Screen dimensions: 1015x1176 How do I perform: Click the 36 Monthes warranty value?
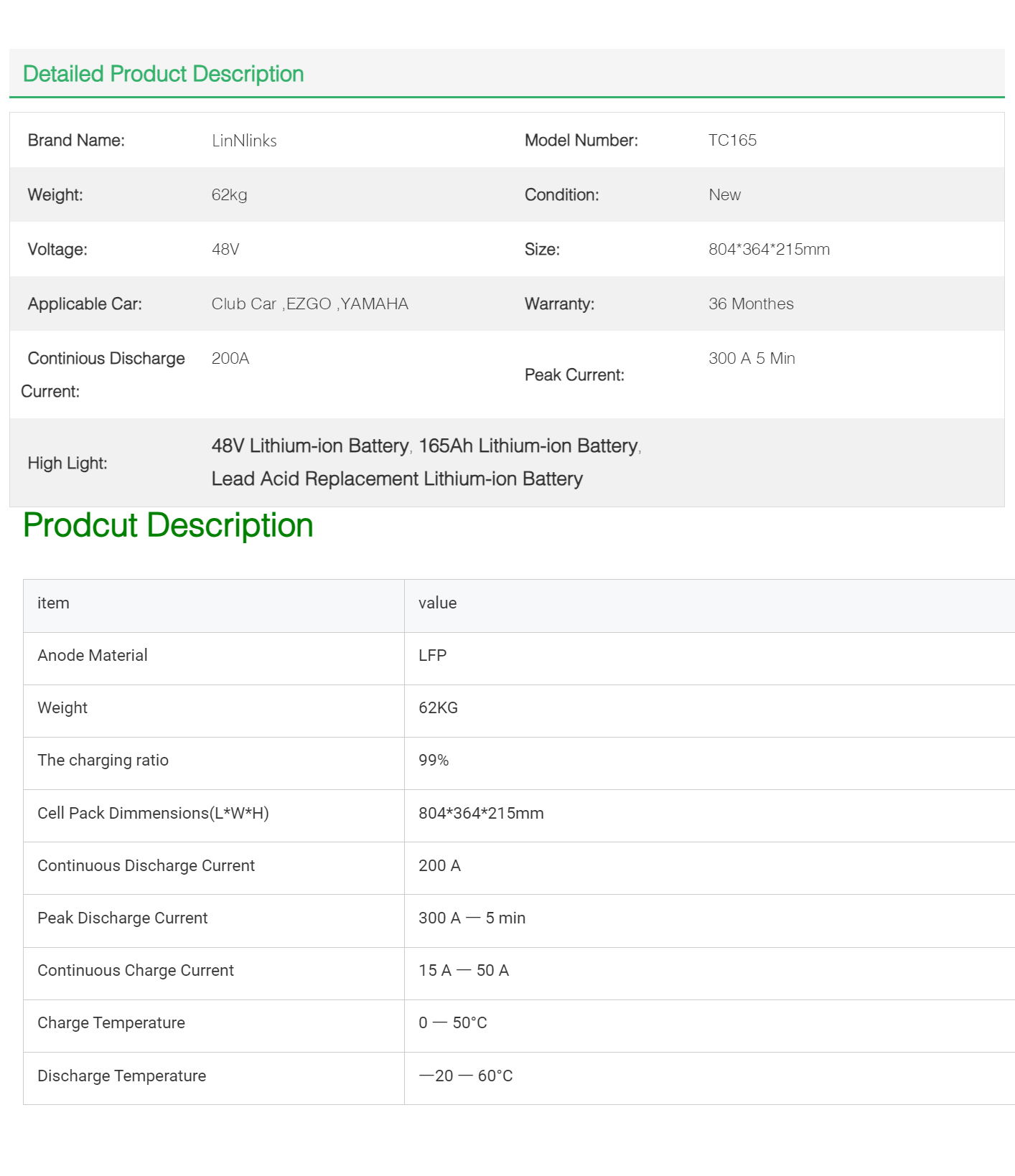[x=750, y=304]
